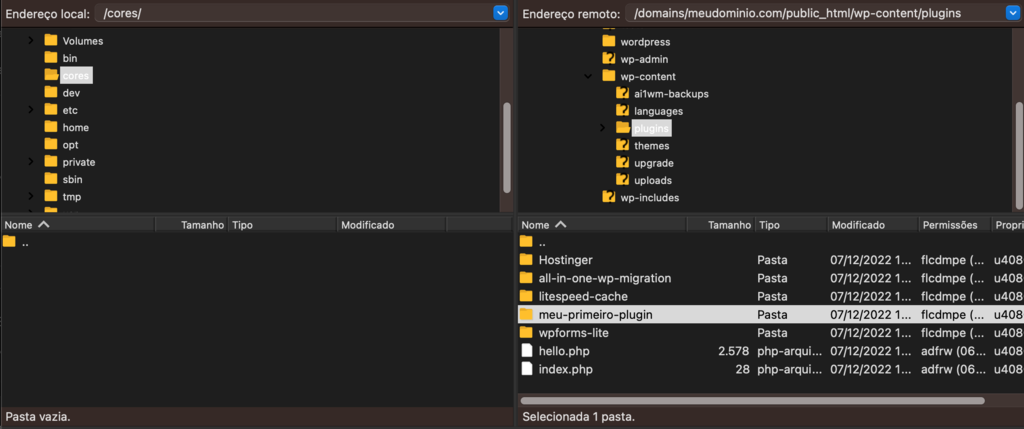Open the remote address dropdown arrow
Screen dimensions: 1024x429
[1013, 13]
